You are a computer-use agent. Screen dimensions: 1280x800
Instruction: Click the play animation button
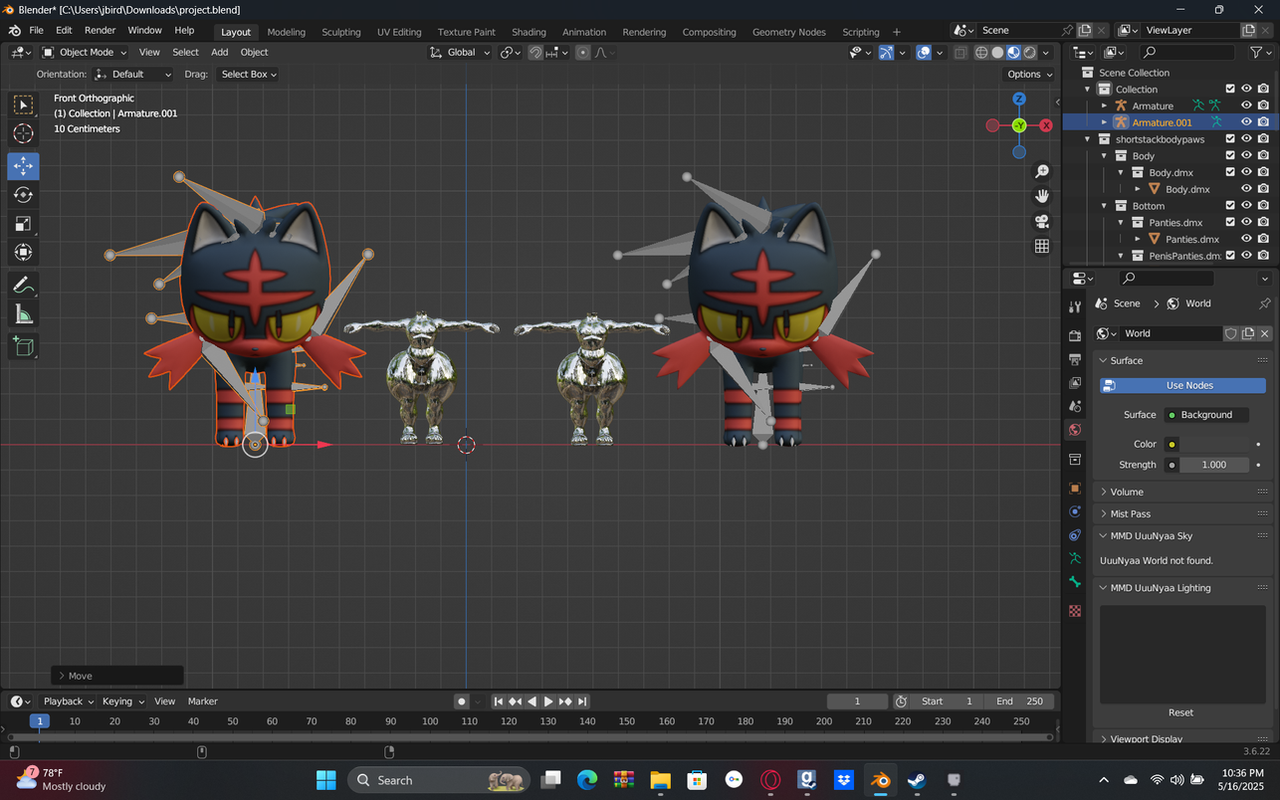[548, 701]
